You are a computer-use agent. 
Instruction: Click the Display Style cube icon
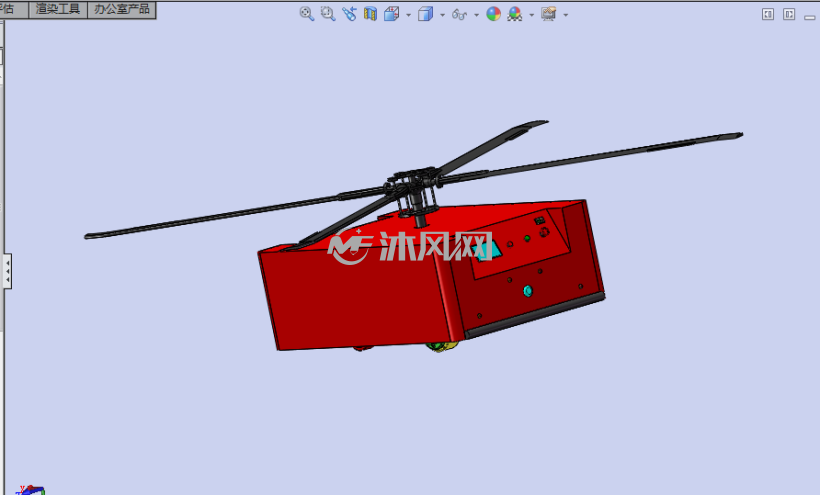(425, 14)
